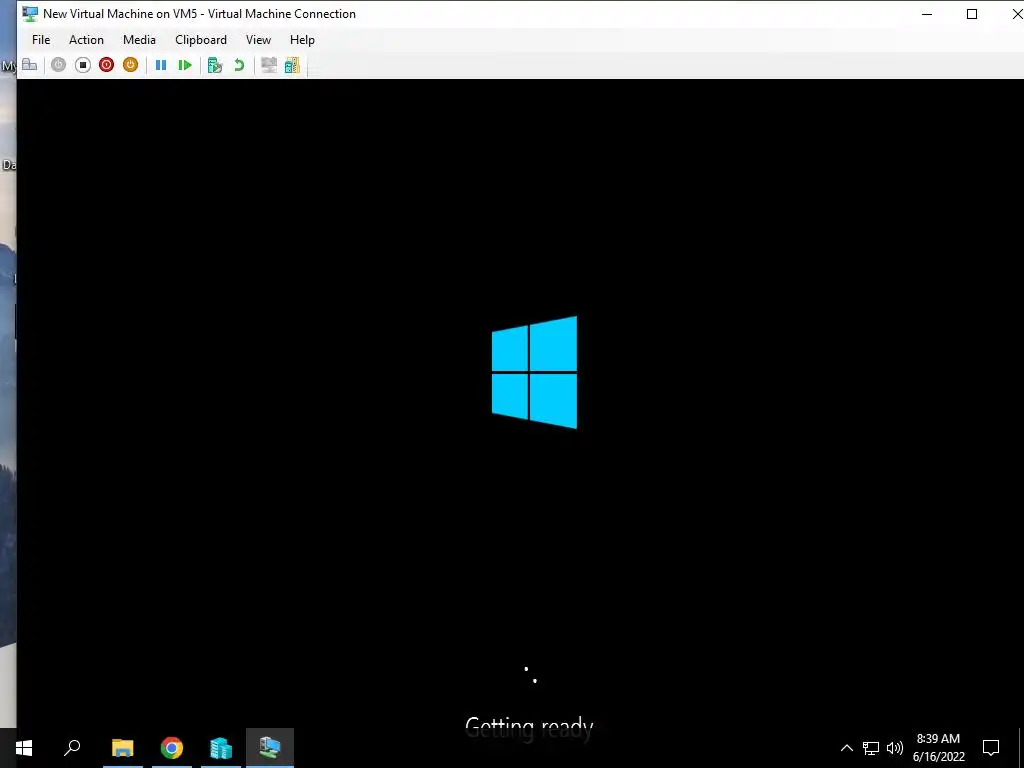Minimize the Virtual Machine Connection window
This screenshot has width=1024, height=768.
point(927,14)
